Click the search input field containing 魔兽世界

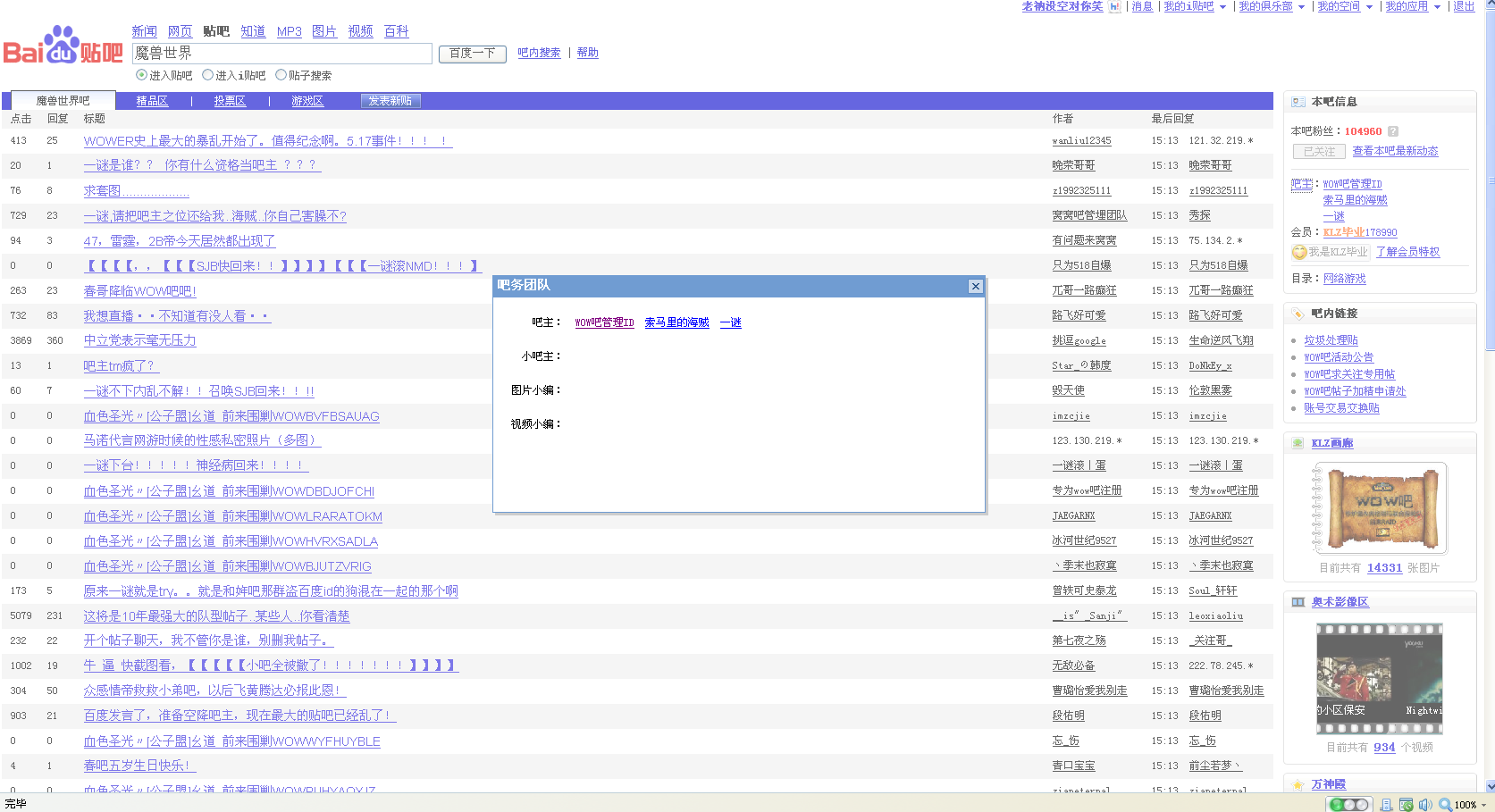[x=282, y=54]
